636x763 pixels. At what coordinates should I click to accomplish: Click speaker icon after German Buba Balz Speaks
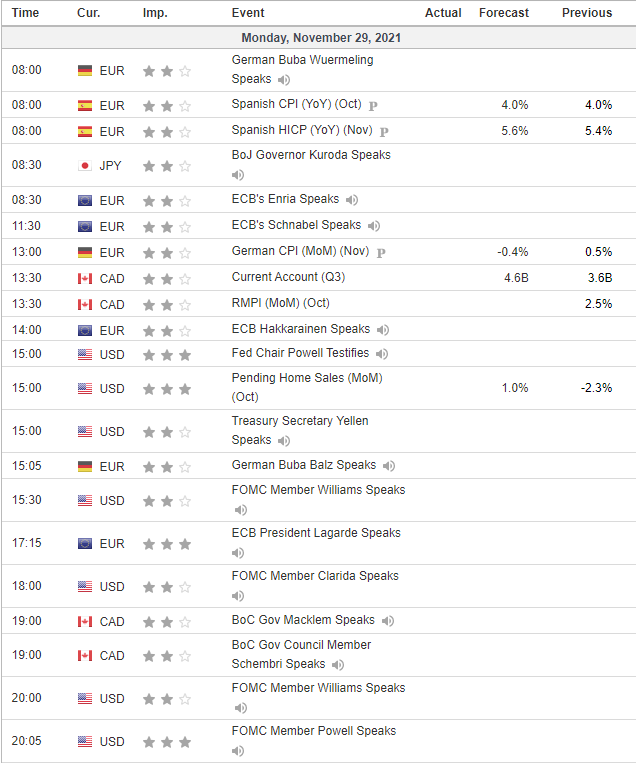(389, 466)
